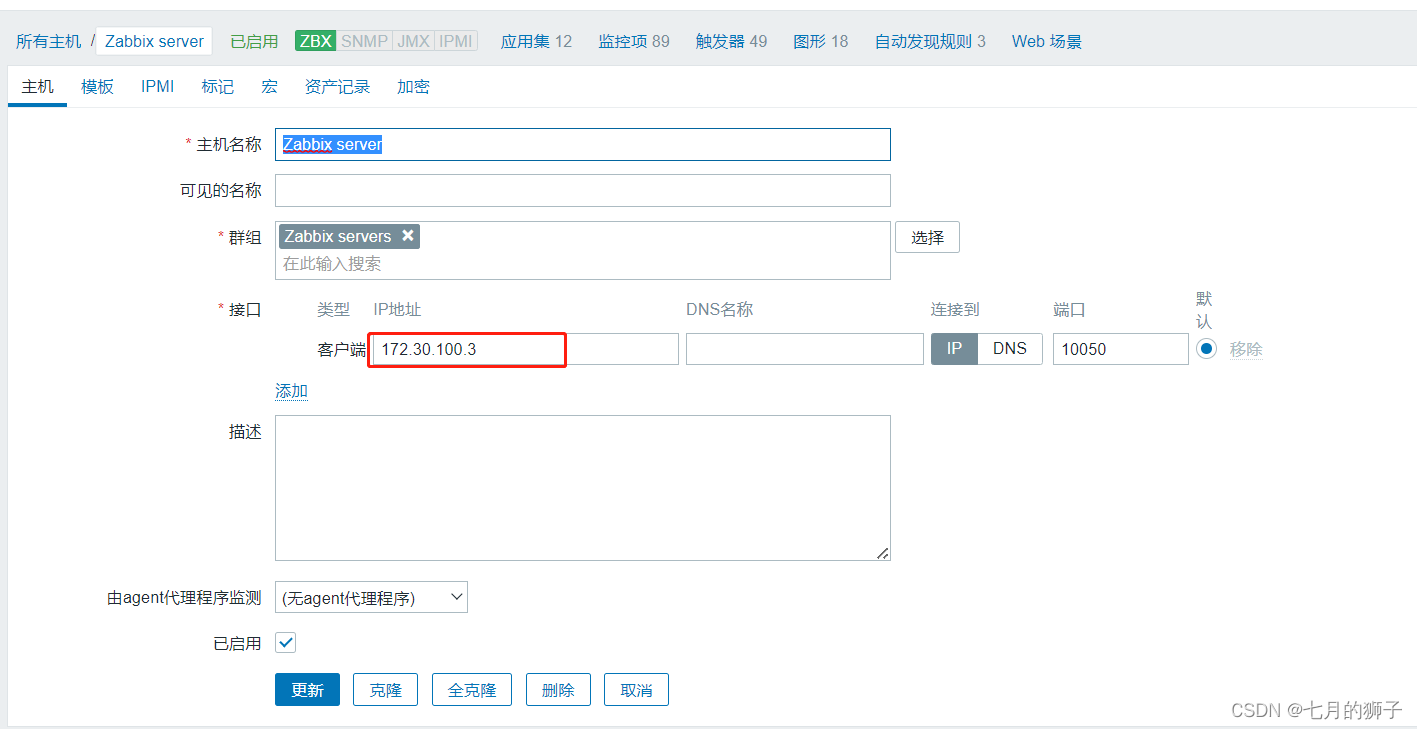Click the 描述 text area
1417x729 pixels.
click(x=582, y=488)
